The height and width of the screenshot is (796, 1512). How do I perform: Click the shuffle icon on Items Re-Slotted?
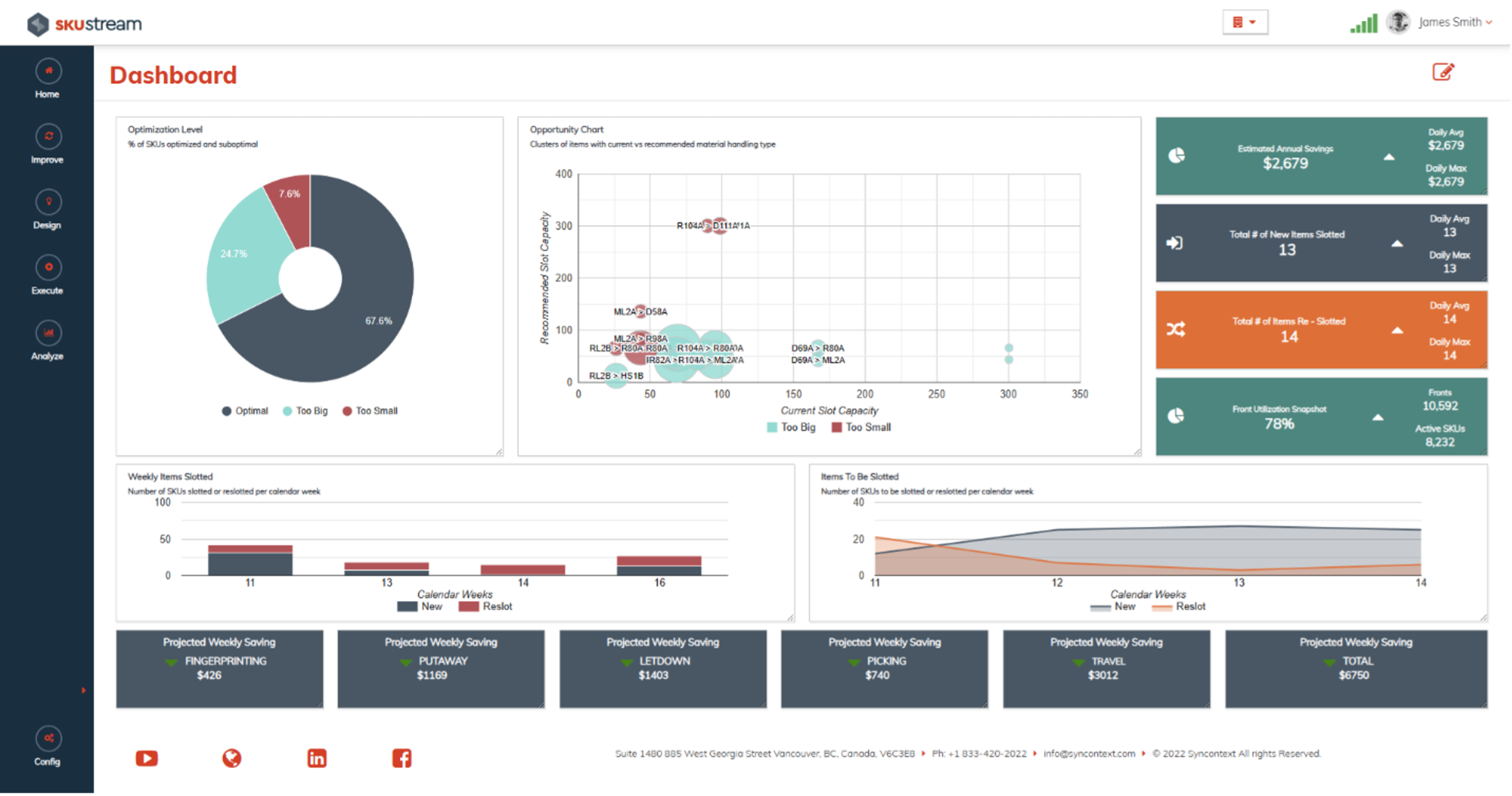point(1176,329)
